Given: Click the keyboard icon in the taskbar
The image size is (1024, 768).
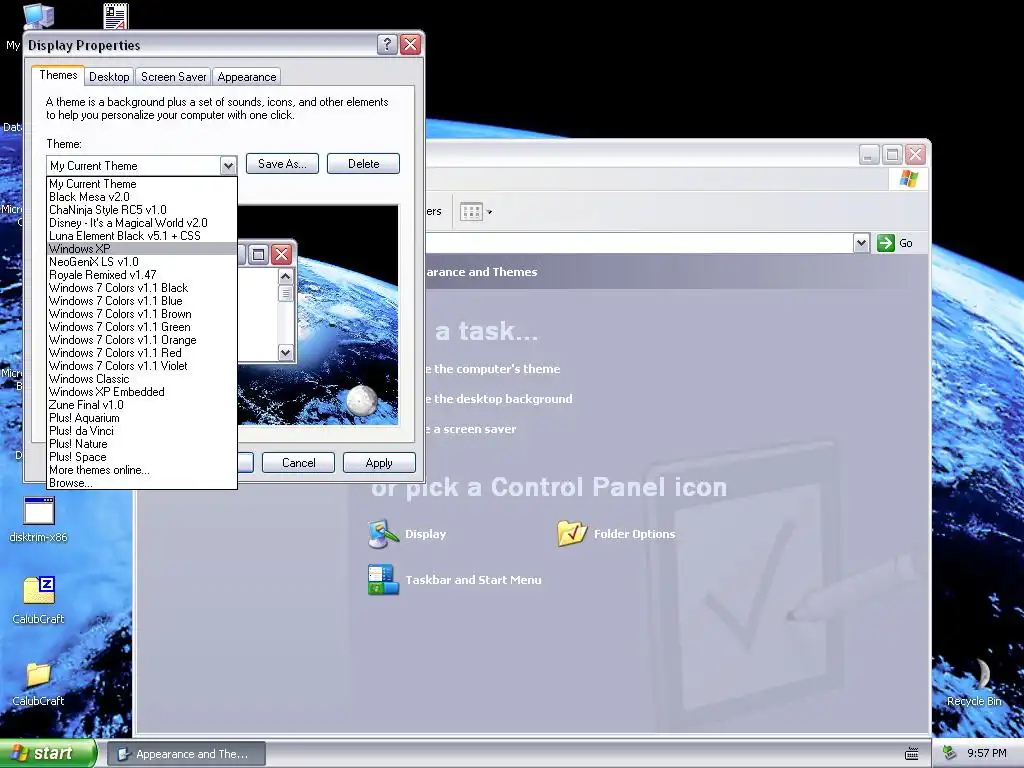Looking at the screenshot, I should (x=912, y=754).
